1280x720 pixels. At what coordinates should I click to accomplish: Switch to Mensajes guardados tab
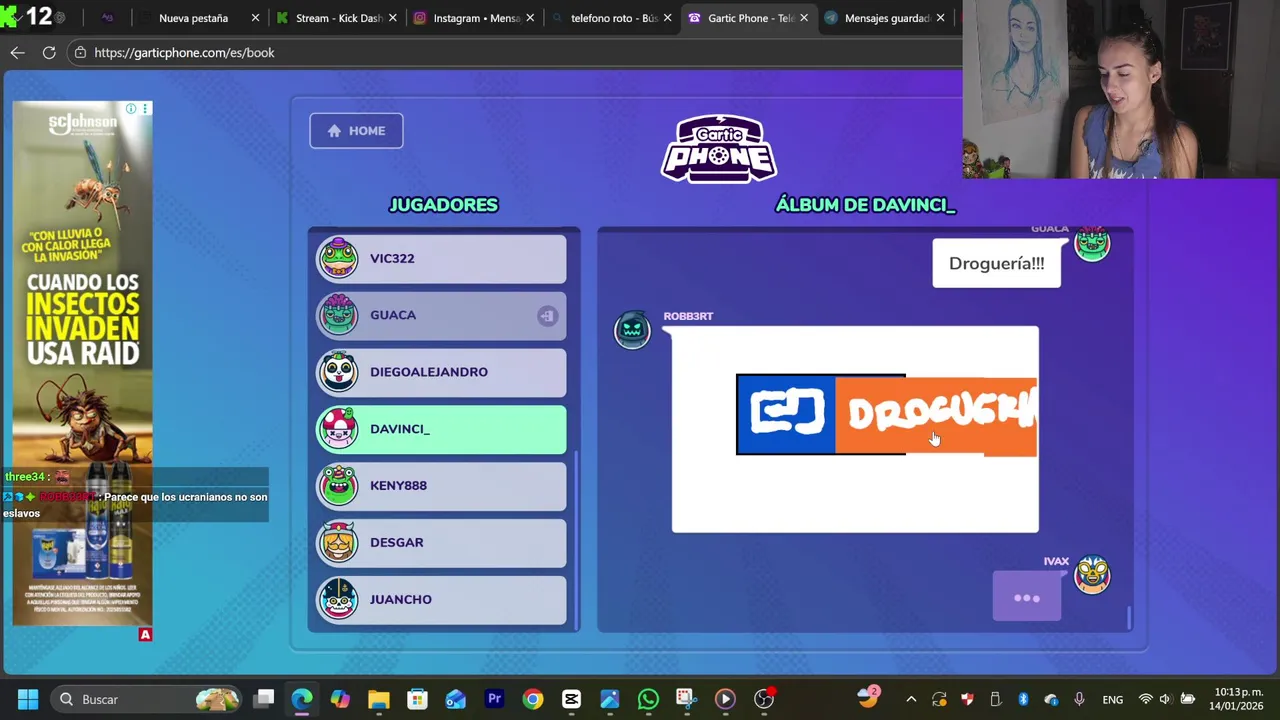[x=887, y=18]
